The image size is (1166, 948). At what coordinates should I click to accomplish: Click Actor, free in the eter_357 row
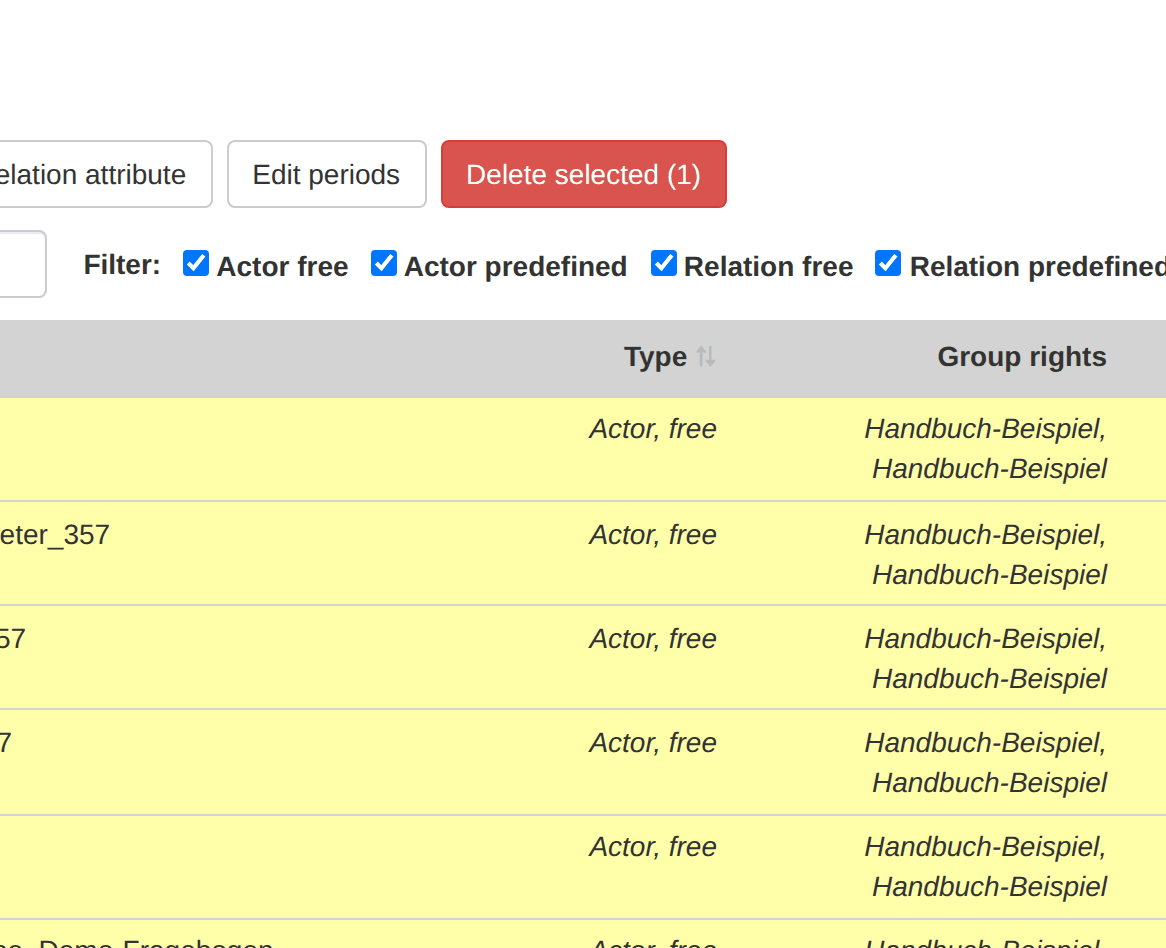pos(653,535)
